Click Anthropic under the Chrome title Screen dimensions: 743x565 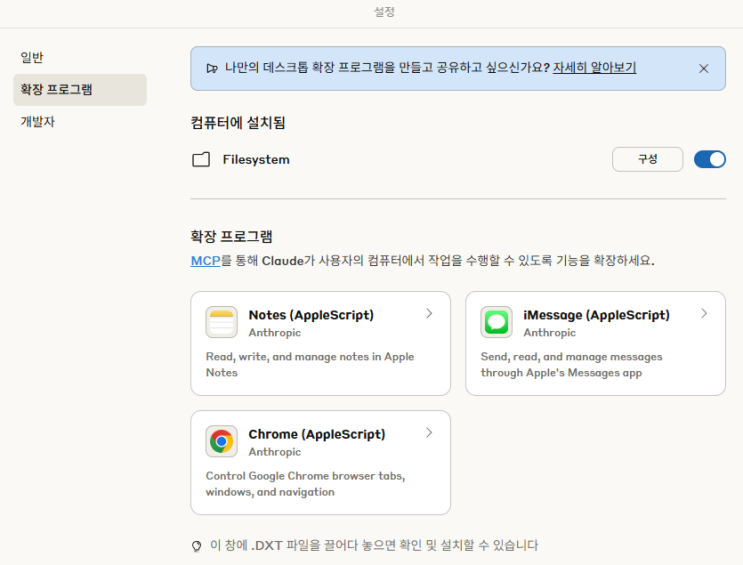pyautogui.click(x=275, y=452)
